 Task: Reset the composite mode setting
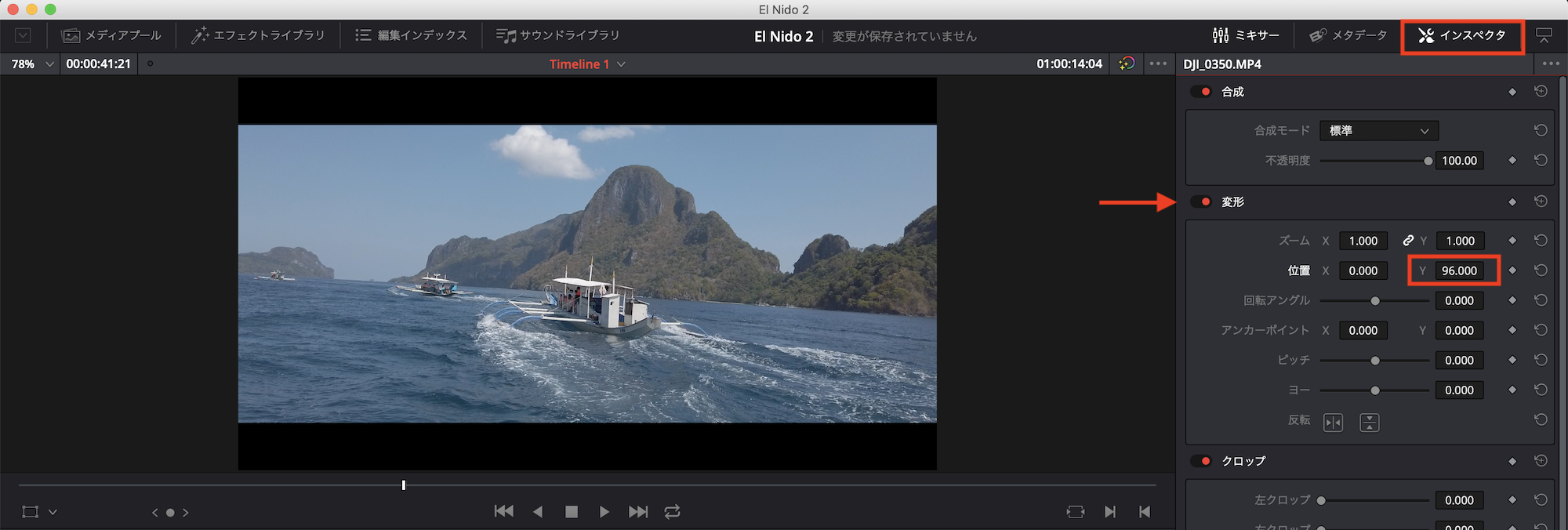coord(1541,130)
